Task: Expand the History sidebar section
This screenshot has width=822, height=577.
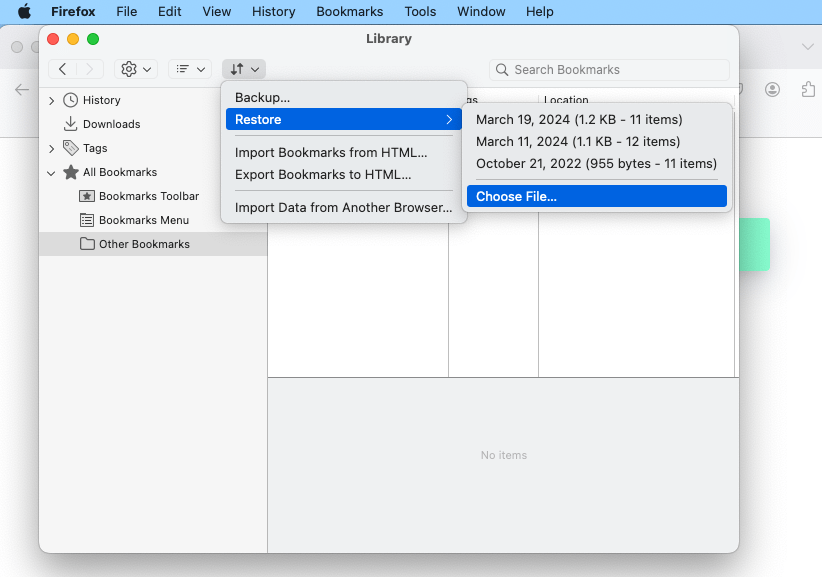Action: [51, 100]
